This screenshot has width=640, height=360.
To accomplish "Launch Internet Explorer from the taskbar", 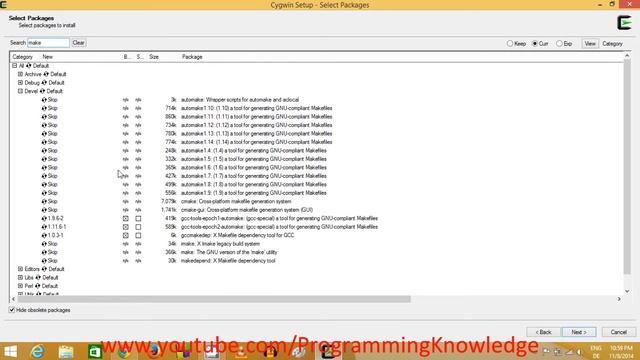I will (x=37, y=351).
